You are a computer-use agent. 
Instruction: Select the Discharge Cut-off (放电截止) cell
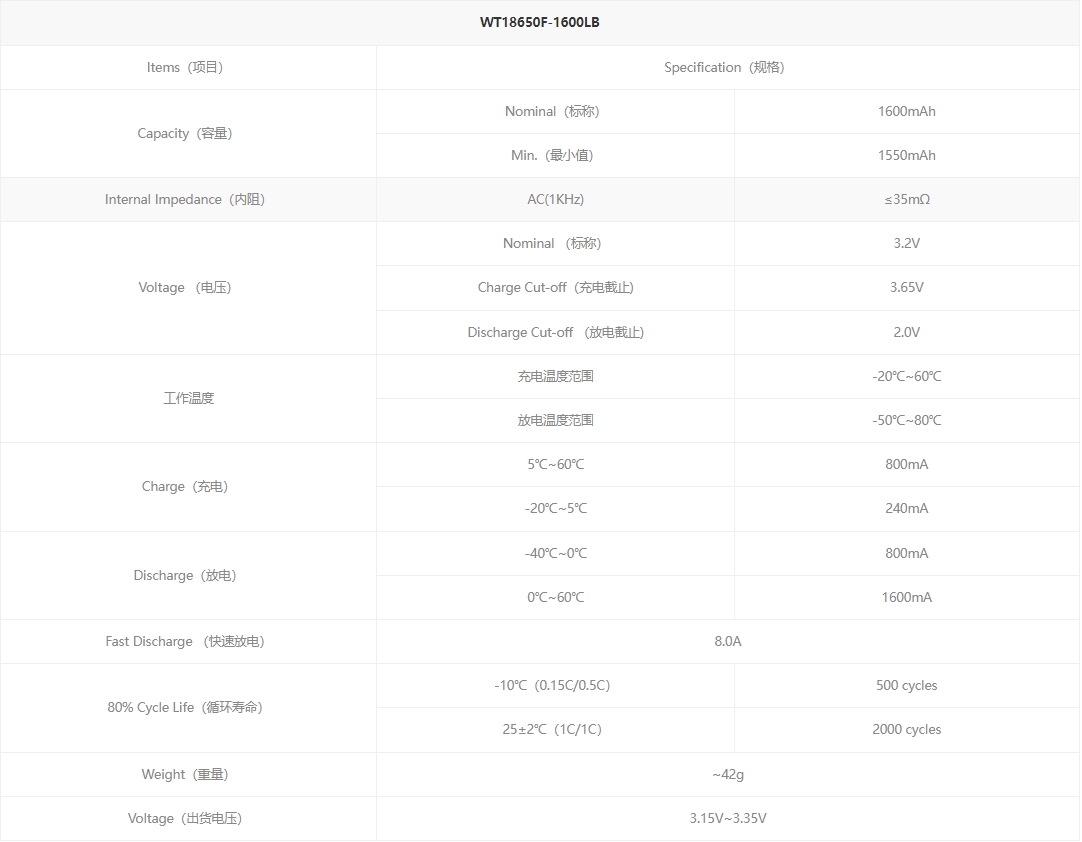(x=555, y=332)
